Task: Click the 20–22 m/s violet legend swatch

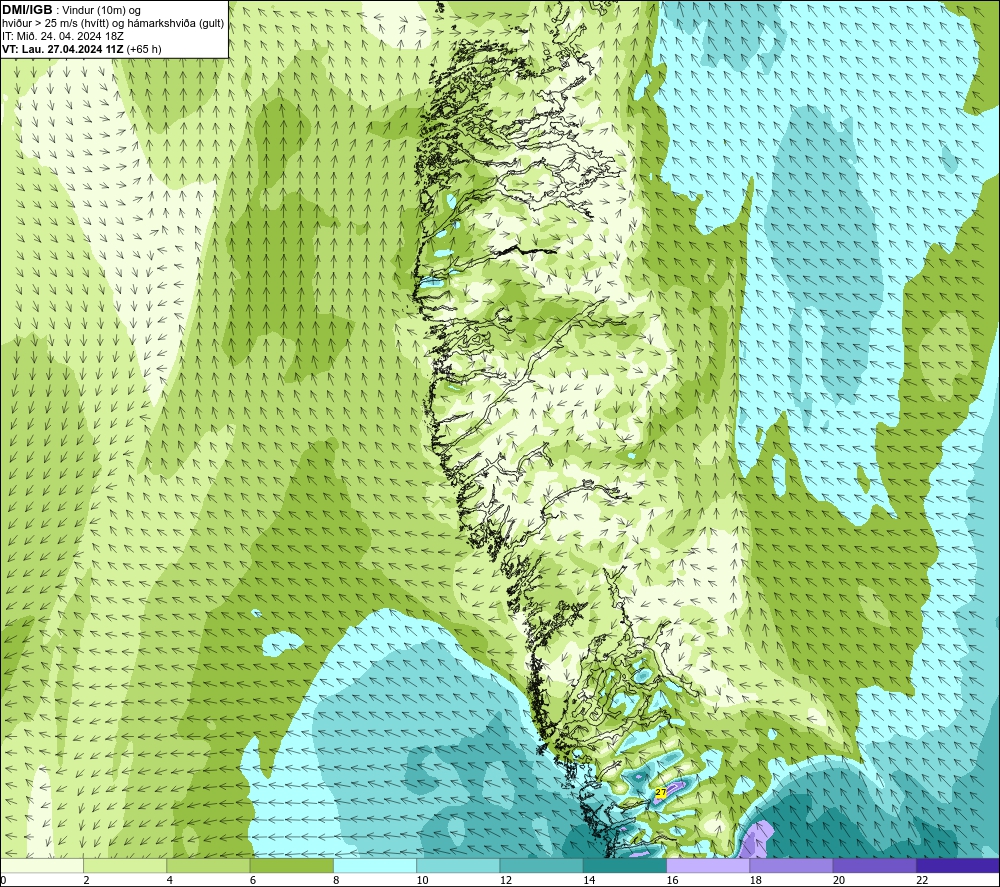Action: click(x=874, y=865)
